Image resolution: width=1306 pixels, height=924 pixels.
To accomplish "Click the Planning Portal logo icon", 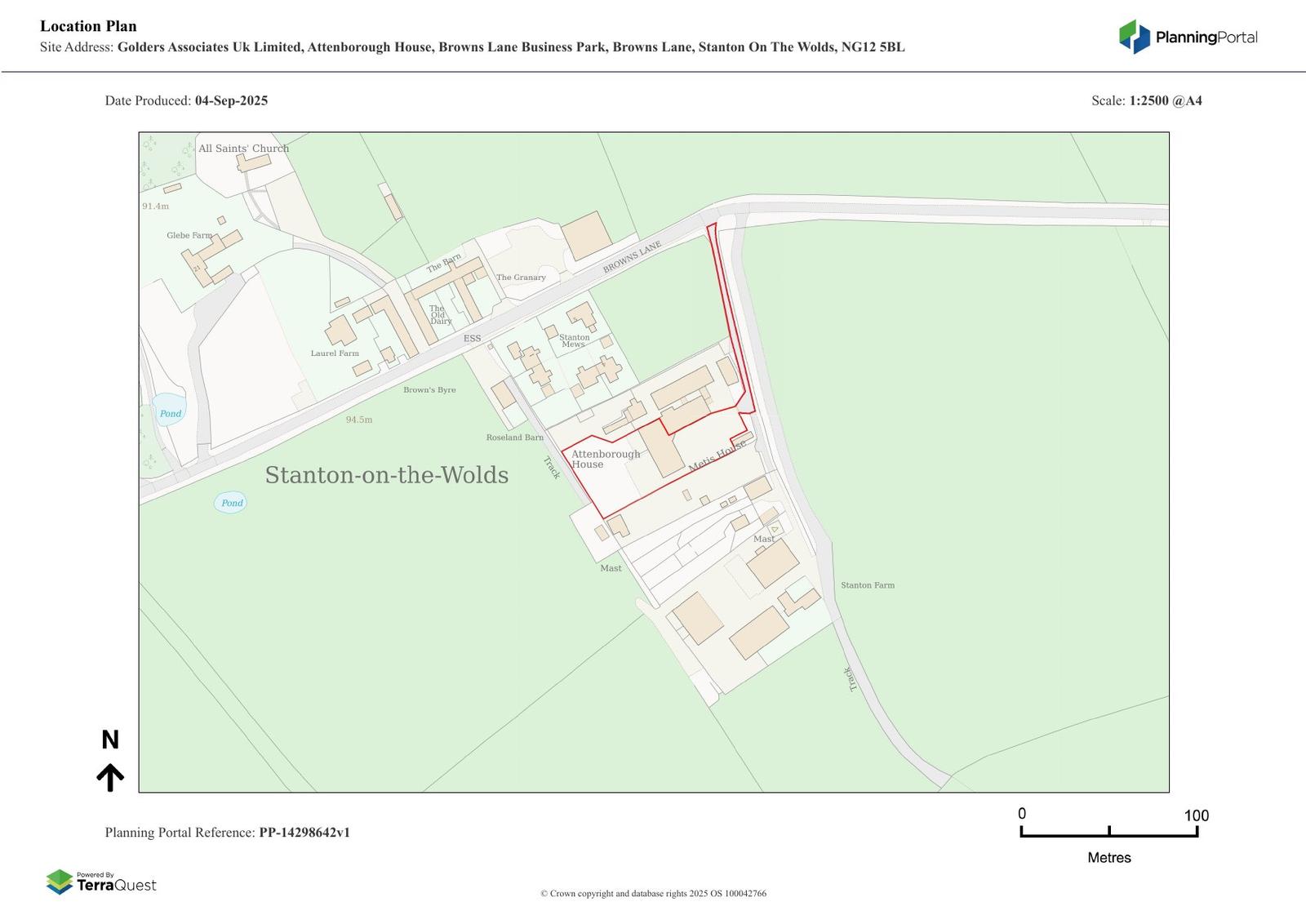I will 1134,37.
